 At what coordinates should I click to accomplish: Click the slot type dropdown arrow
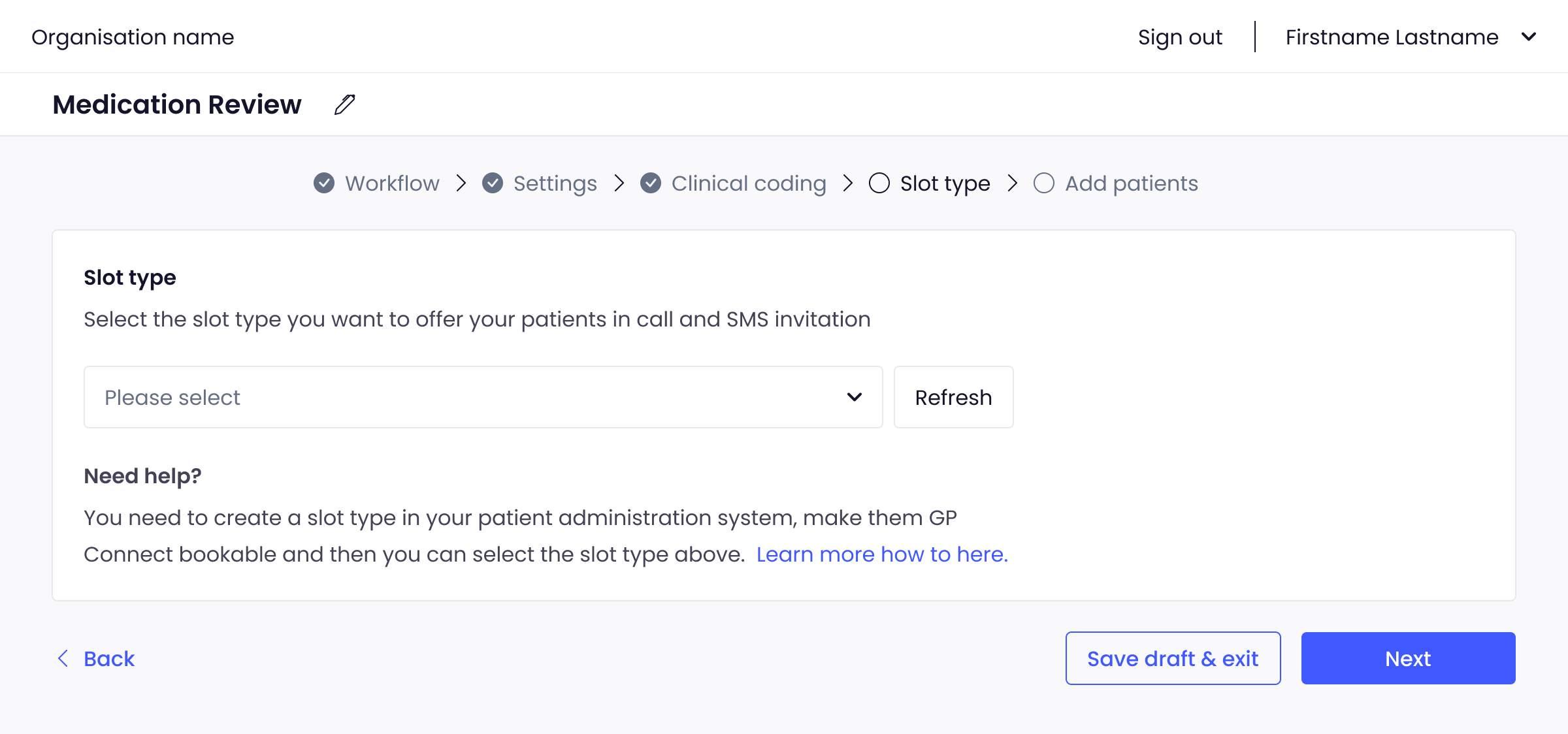point(855,397)
